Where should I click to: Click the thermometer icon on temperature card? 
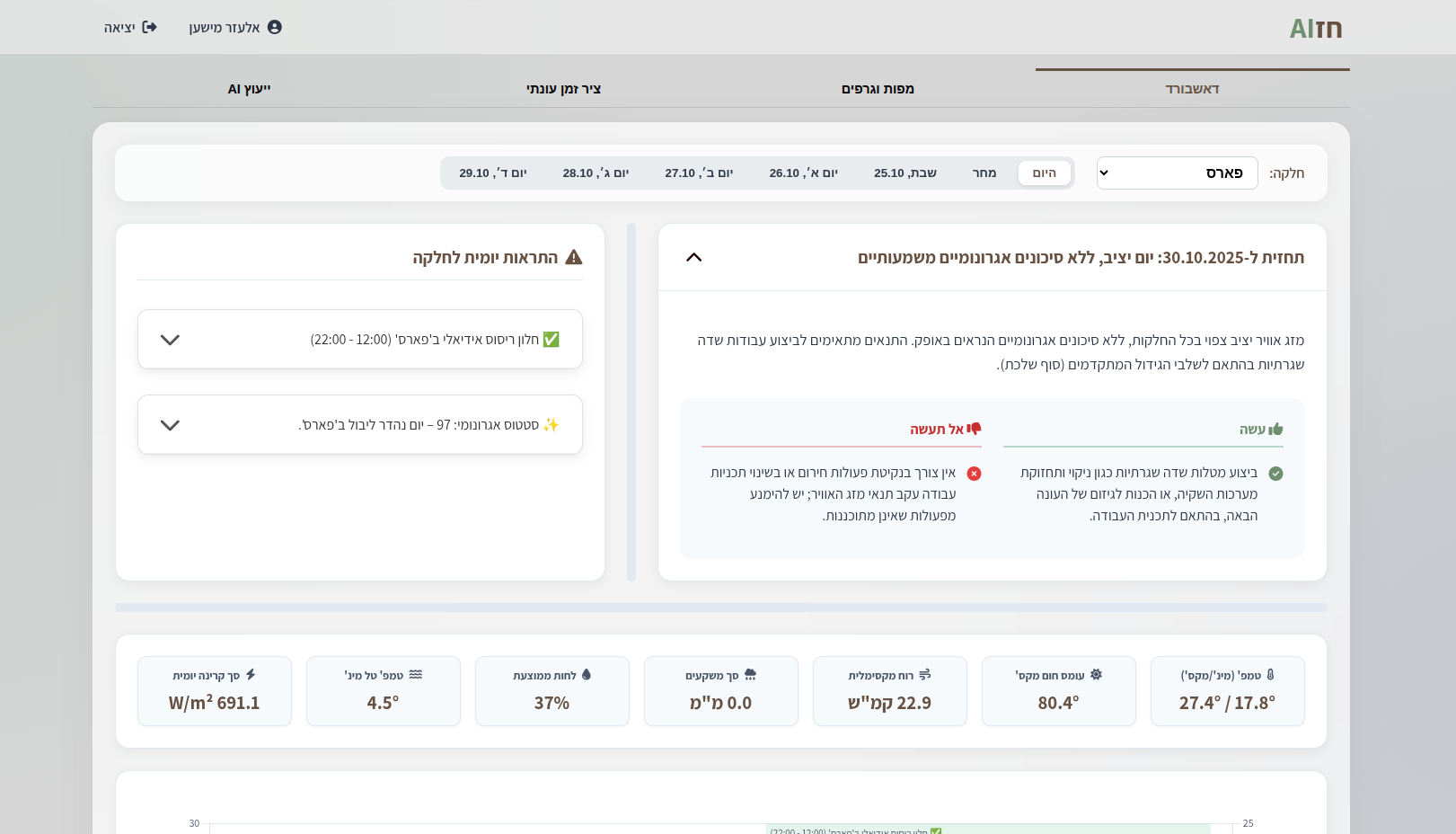[1270, 675]
